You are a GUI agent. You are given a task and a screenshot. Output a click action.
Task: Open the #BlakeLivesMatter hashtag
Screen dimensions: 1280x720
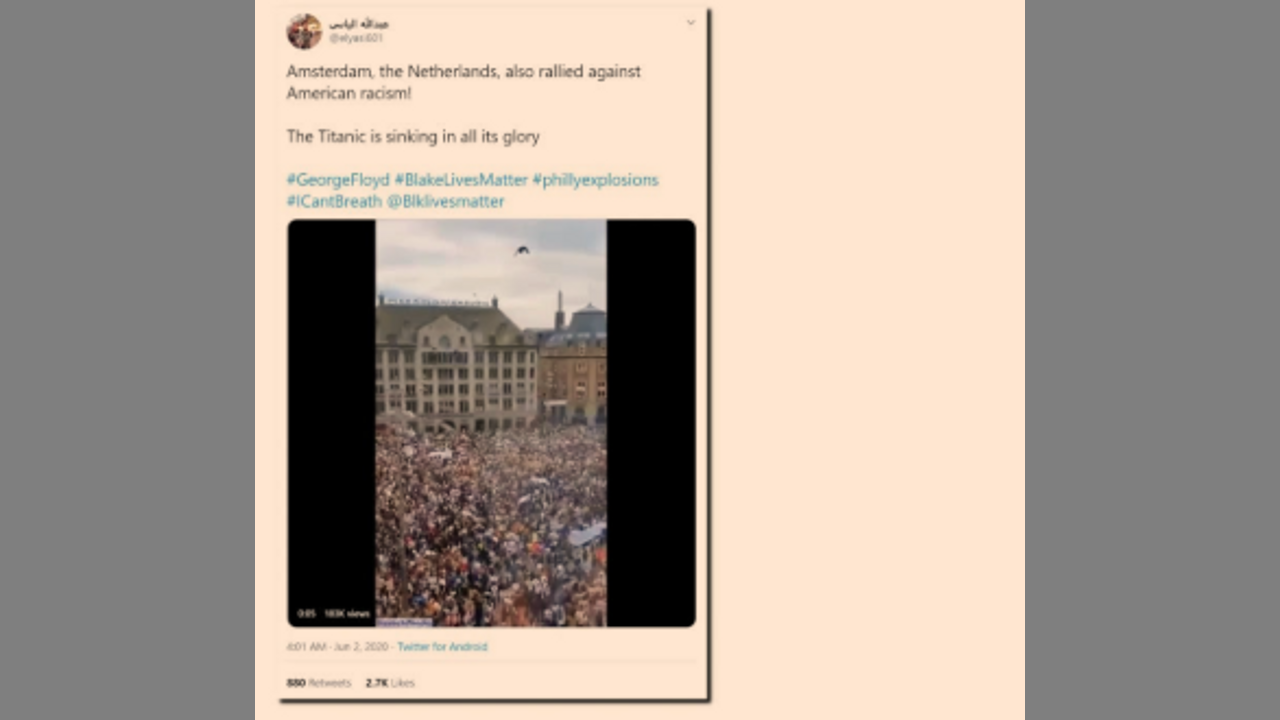click(461, 180)
